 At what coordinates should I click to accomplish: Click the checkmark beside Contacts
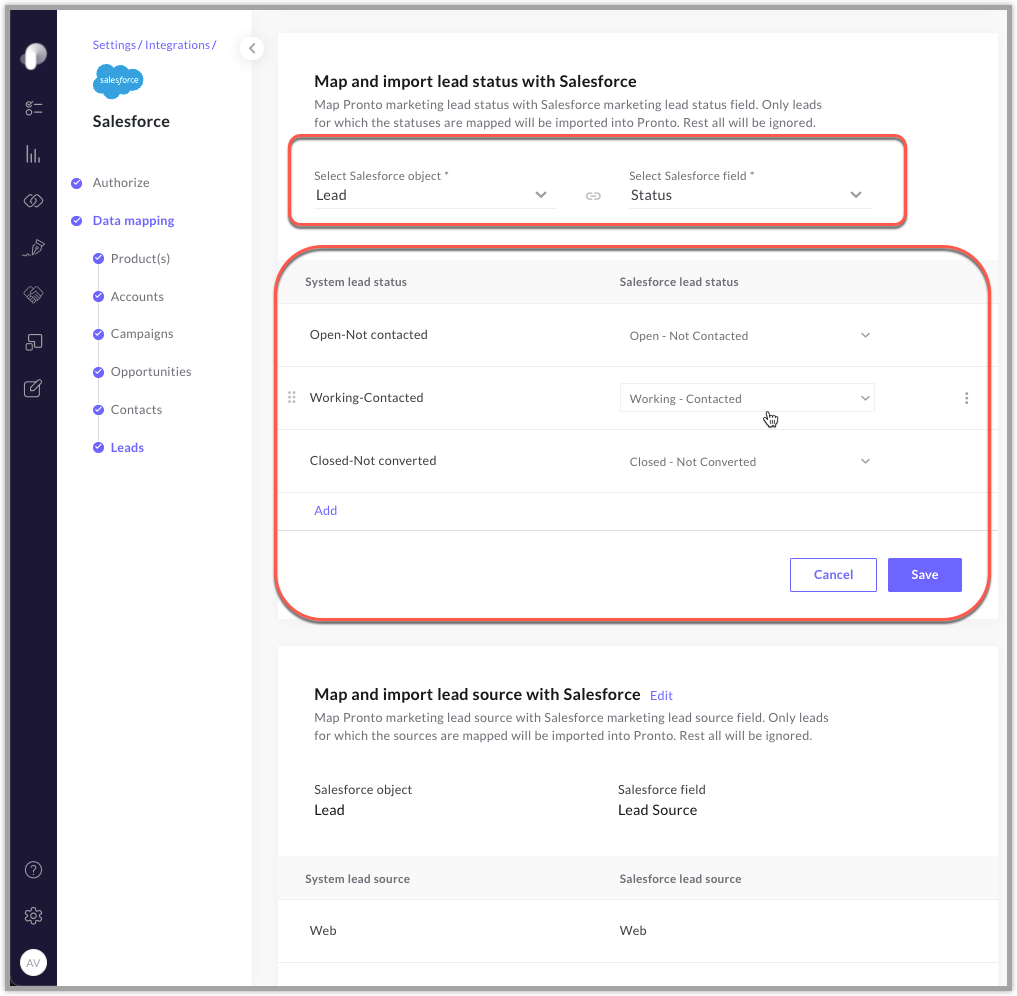[99, 409]
